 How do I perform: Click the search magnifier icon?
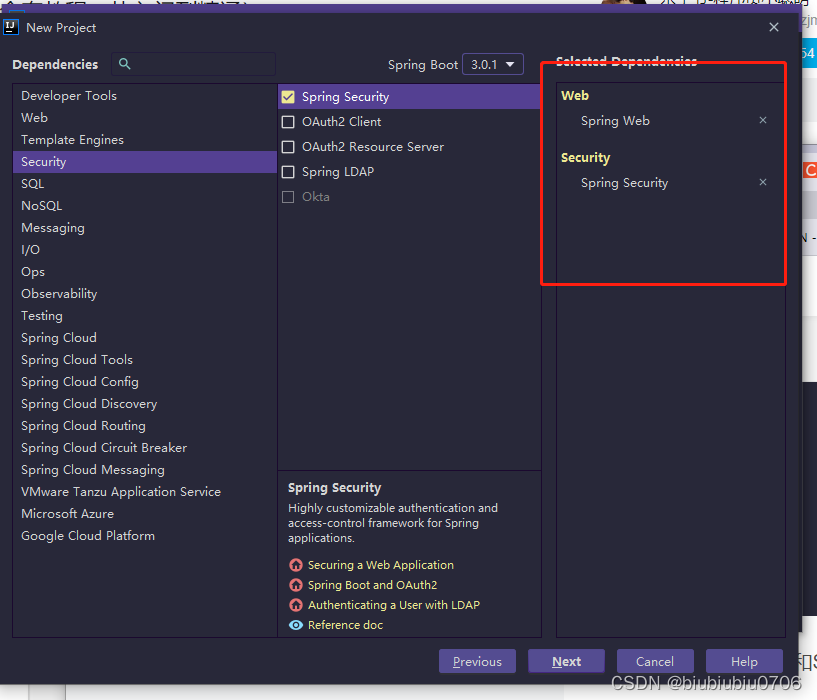[x=124, y=64]
